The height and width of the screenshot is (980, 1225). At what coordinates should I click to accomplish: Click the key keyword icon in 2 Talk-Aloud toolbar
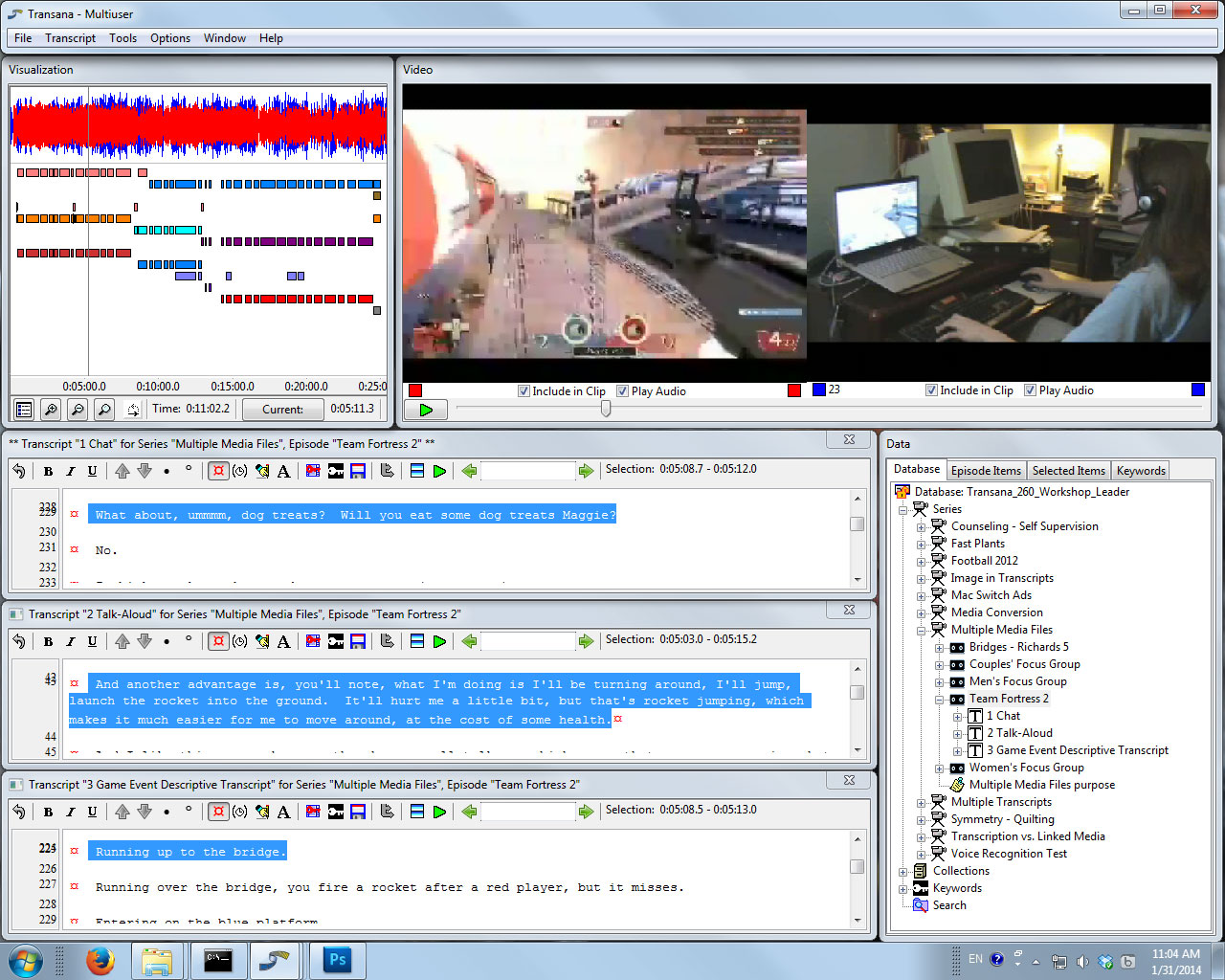(x=336, y=641)
